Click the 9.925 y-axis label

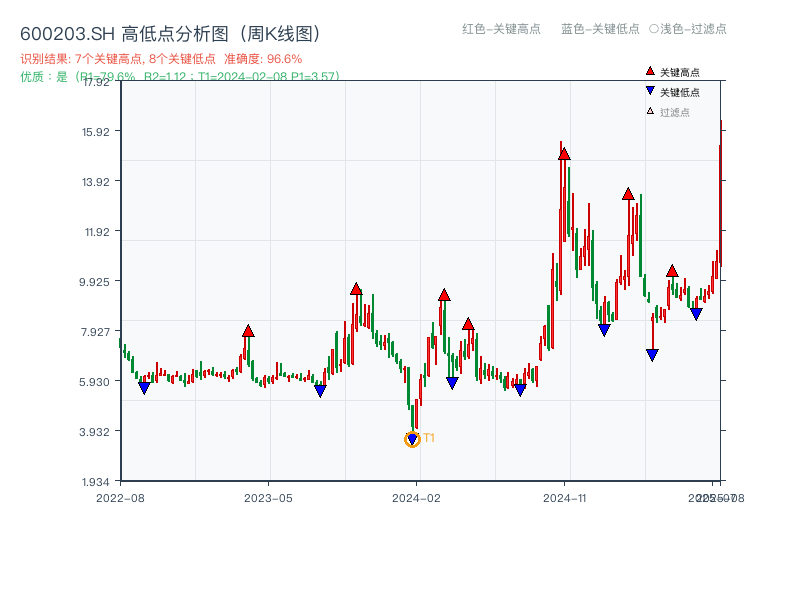pos(94,282)
